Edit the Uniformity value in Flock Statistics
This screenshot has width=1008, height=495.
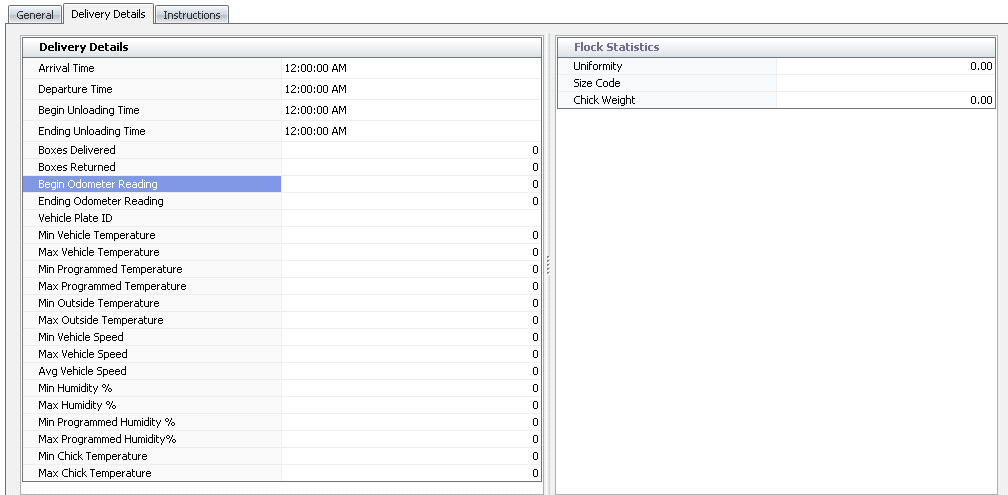[885, 66]
